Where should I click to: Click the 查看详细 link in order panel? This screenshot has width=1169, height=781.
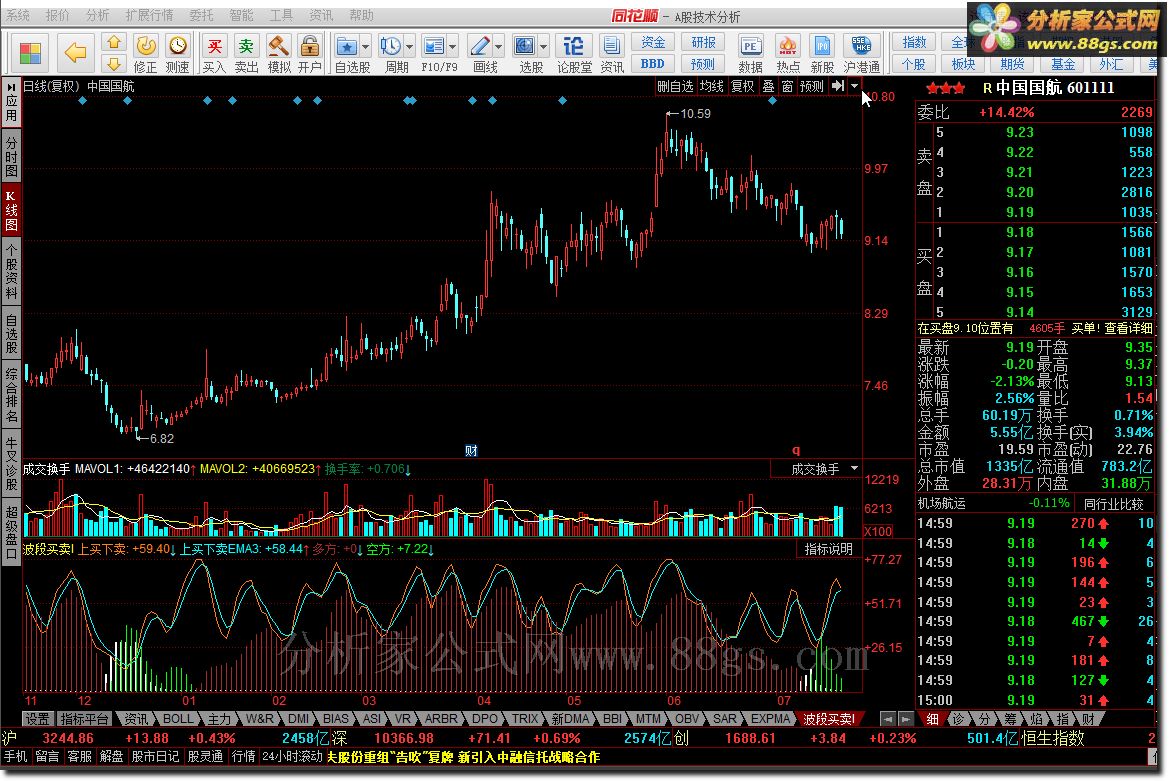coord(1129,328)
